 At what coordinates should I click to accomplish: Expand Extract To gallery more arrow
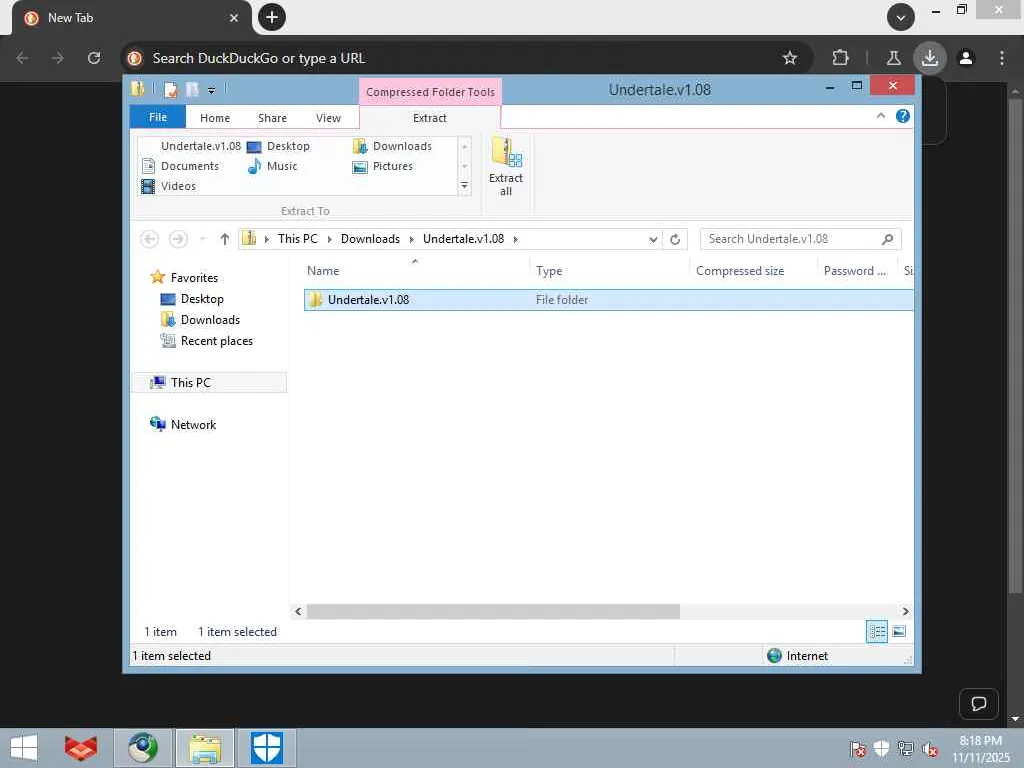pyautogui.click(x=464, y=186)
